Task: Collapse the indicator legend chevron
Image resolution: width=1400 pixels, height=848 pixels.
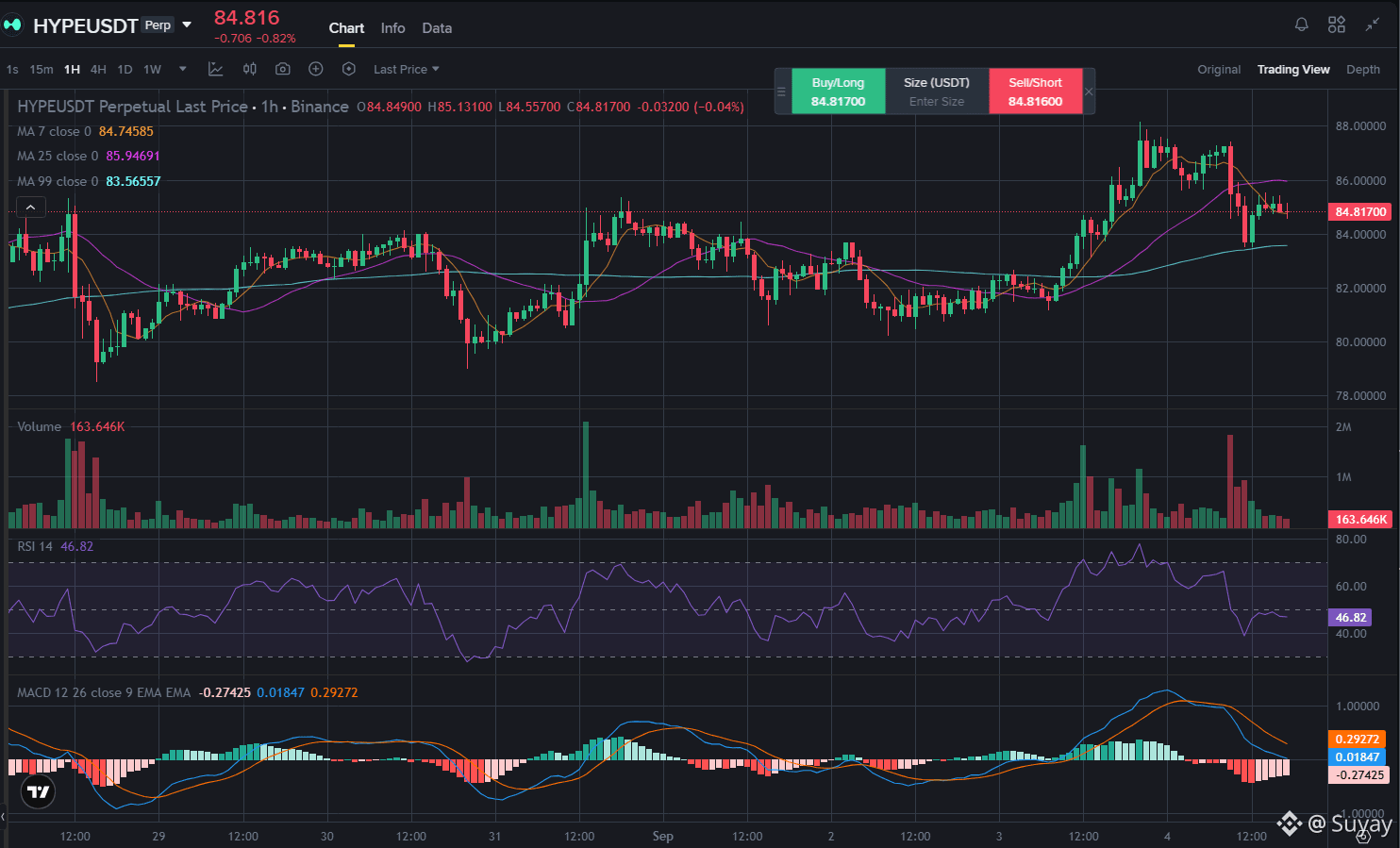Action: pos(30,208)
